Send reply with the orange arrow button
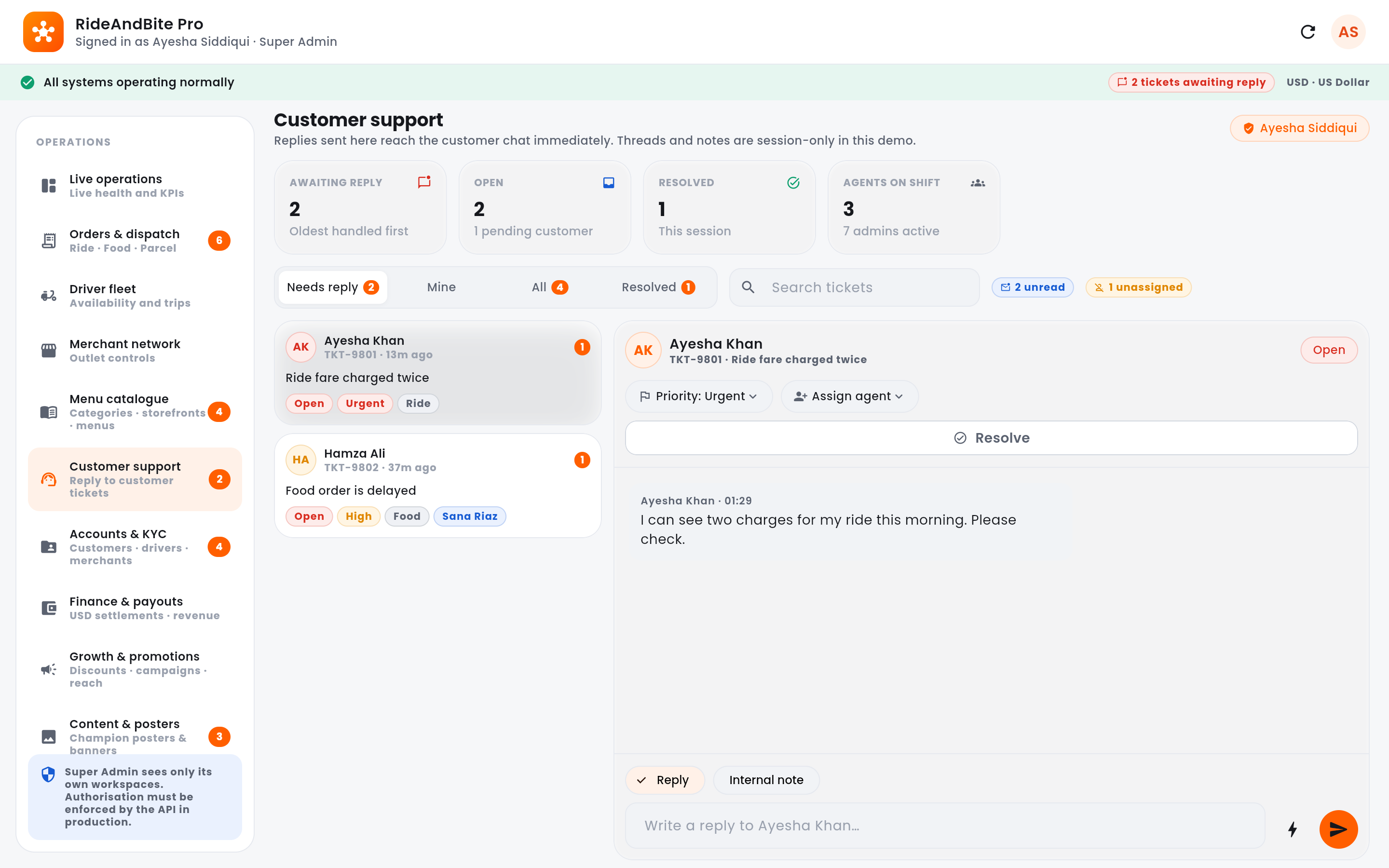Image resolution: width=1389 pixels, height=868 pixels. click(1338, 828)
